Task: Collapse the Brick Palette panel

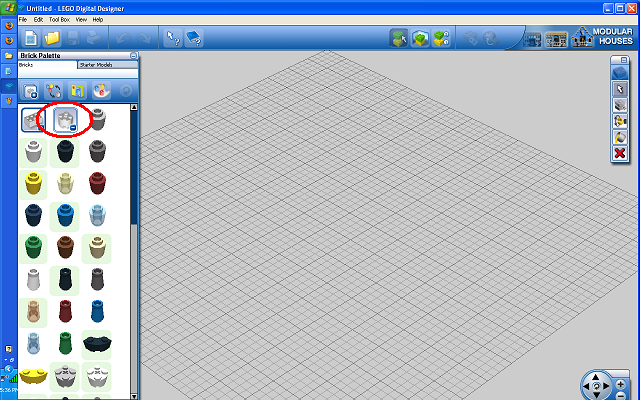Action: click(133, 56)
